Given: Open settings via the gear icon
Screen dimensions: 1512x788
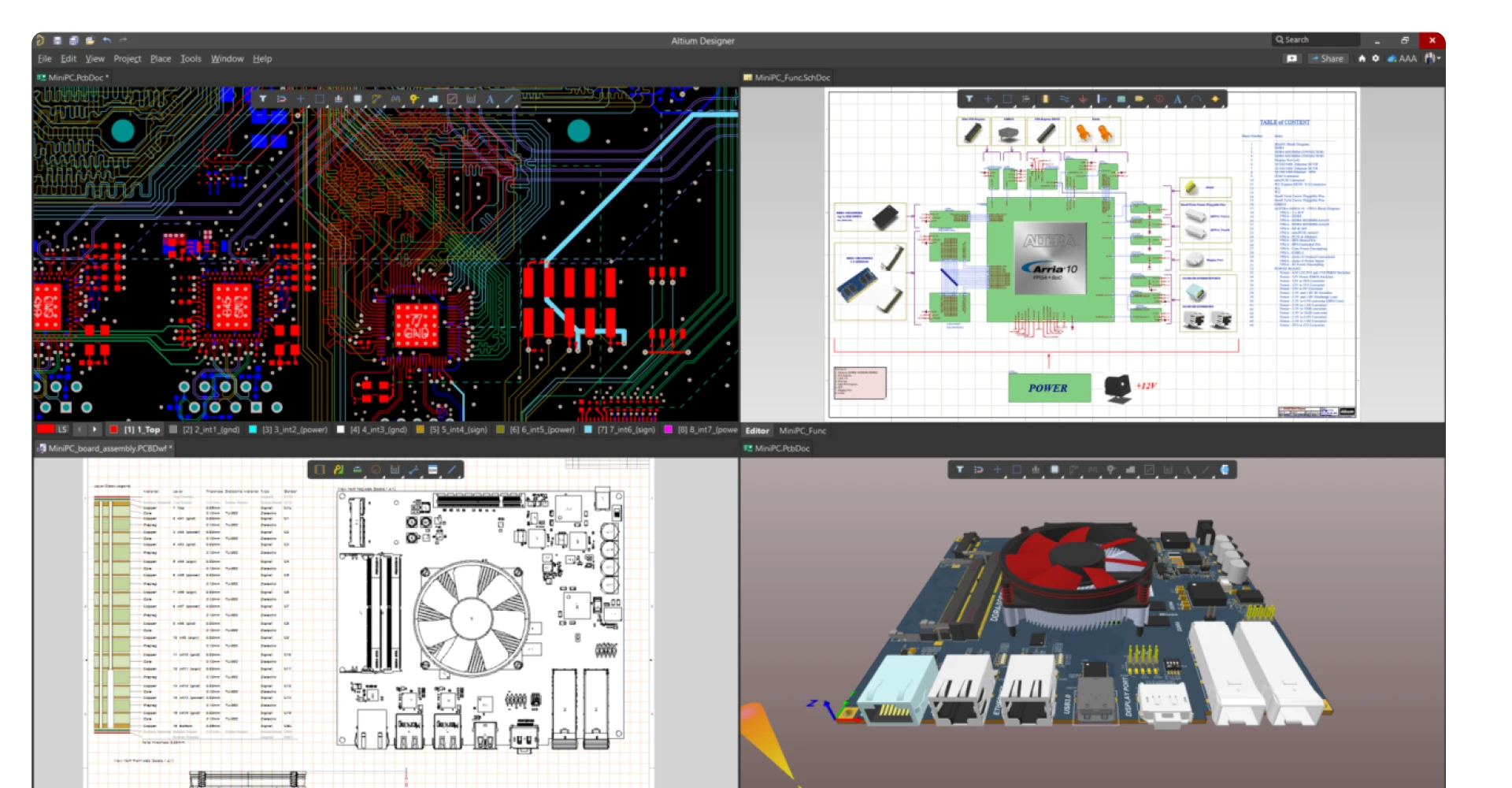Looking at the screenshot, I should coord(1376,58).
